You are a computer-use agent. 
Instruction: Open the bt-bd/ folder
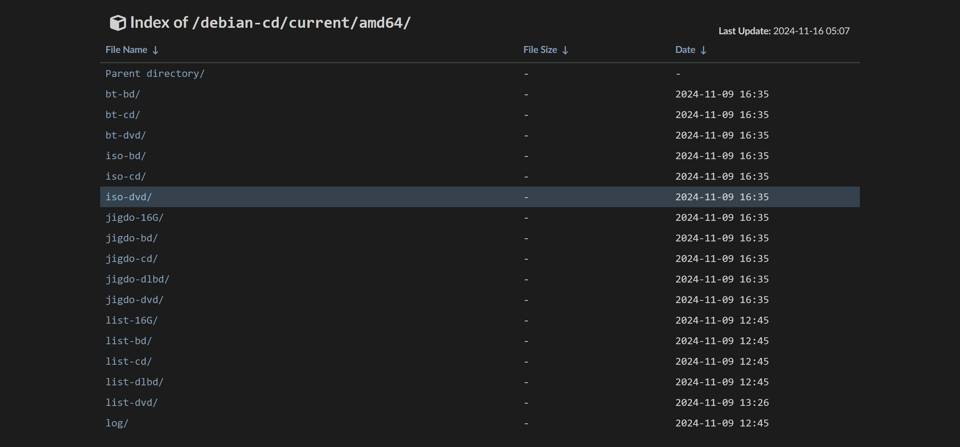(122, 94)
